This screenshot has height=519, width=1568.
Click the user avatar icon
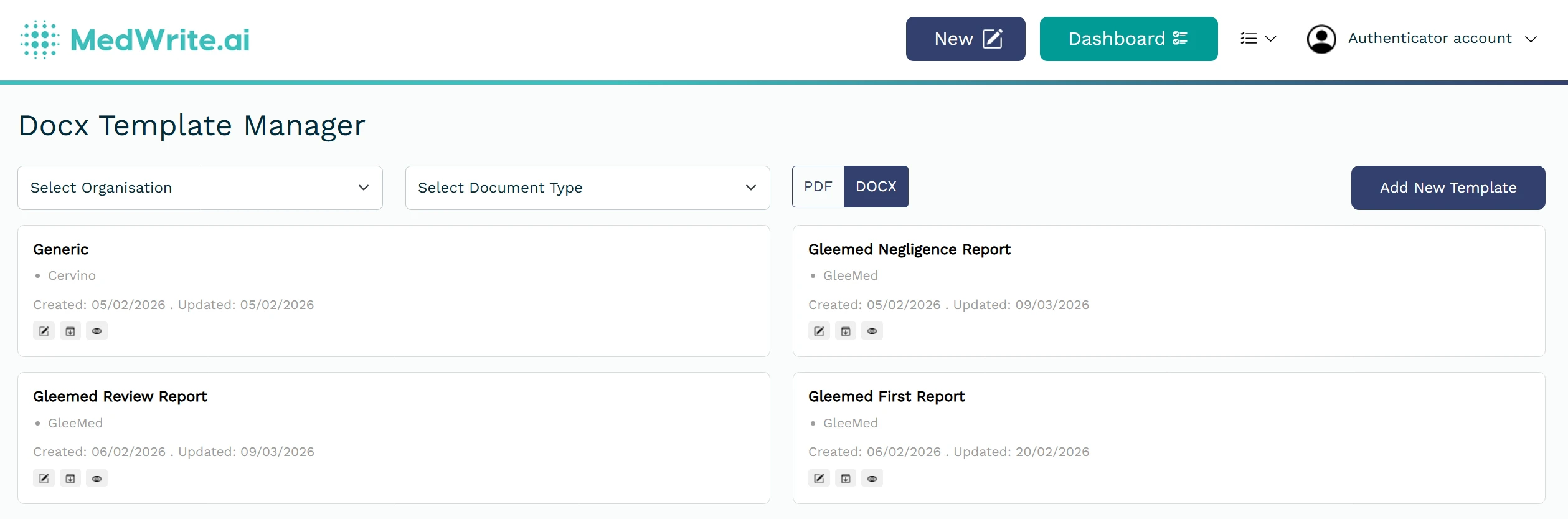(1321, 39)
